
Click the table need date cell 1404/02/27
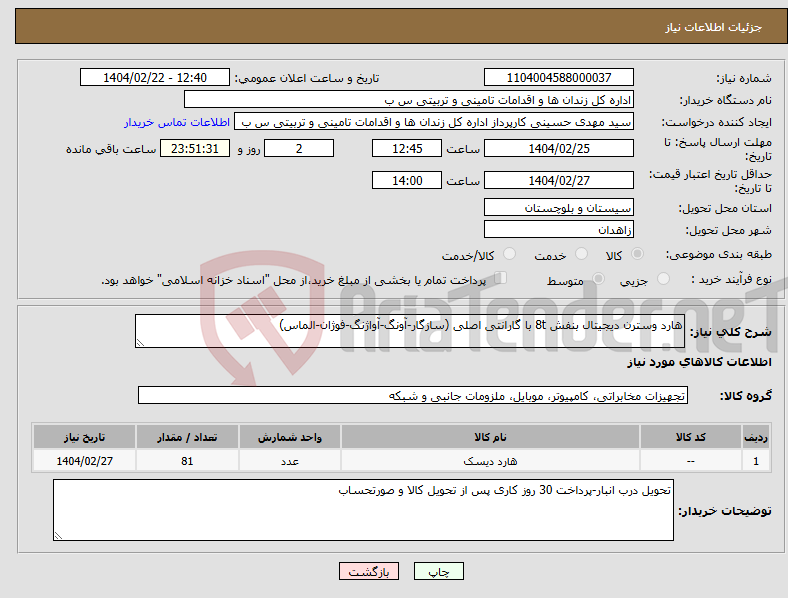click(x=84, y=461)
